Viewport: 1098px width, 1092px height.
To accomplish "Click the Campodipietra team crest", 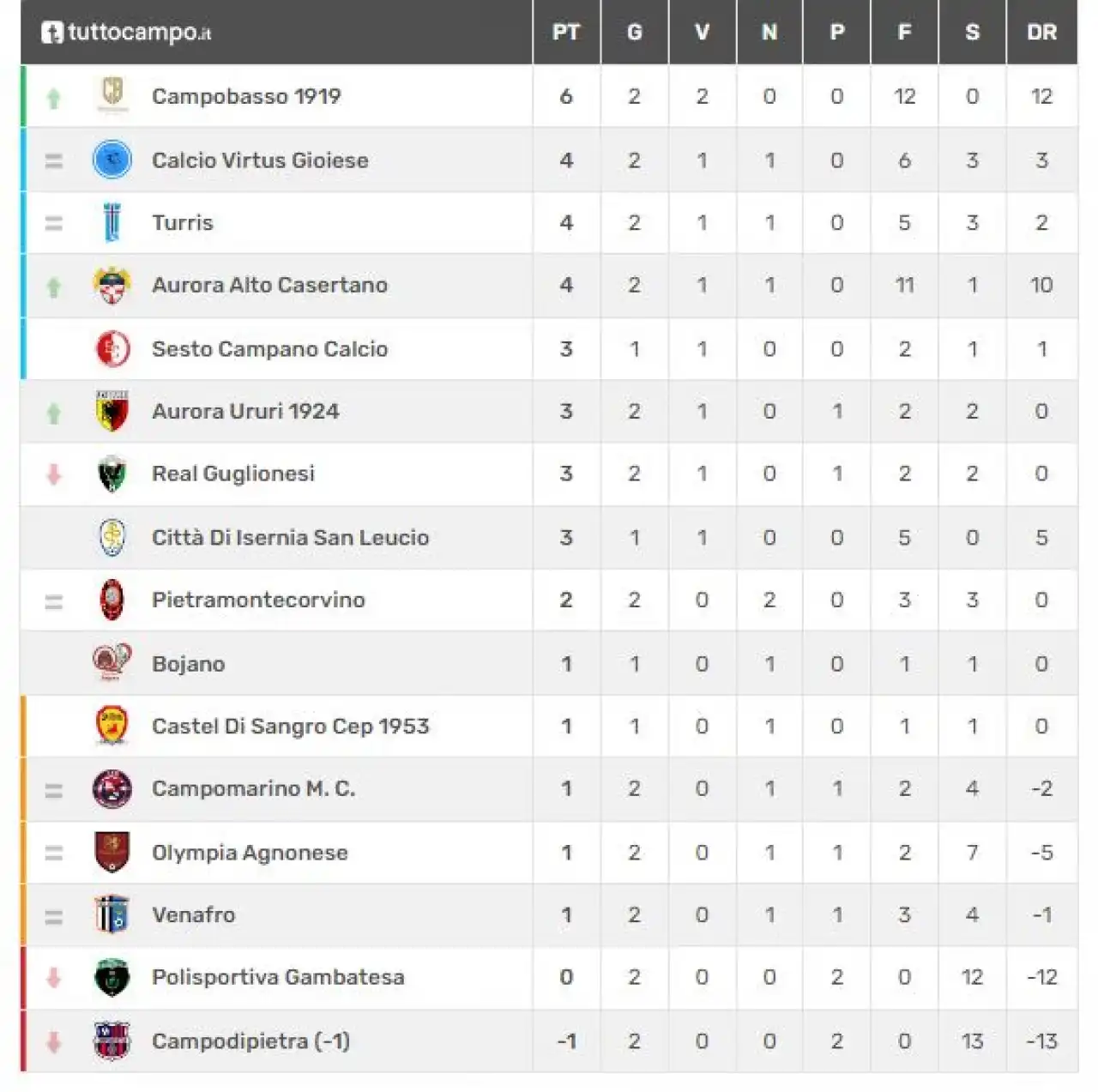I will (x=112, y=1041).
